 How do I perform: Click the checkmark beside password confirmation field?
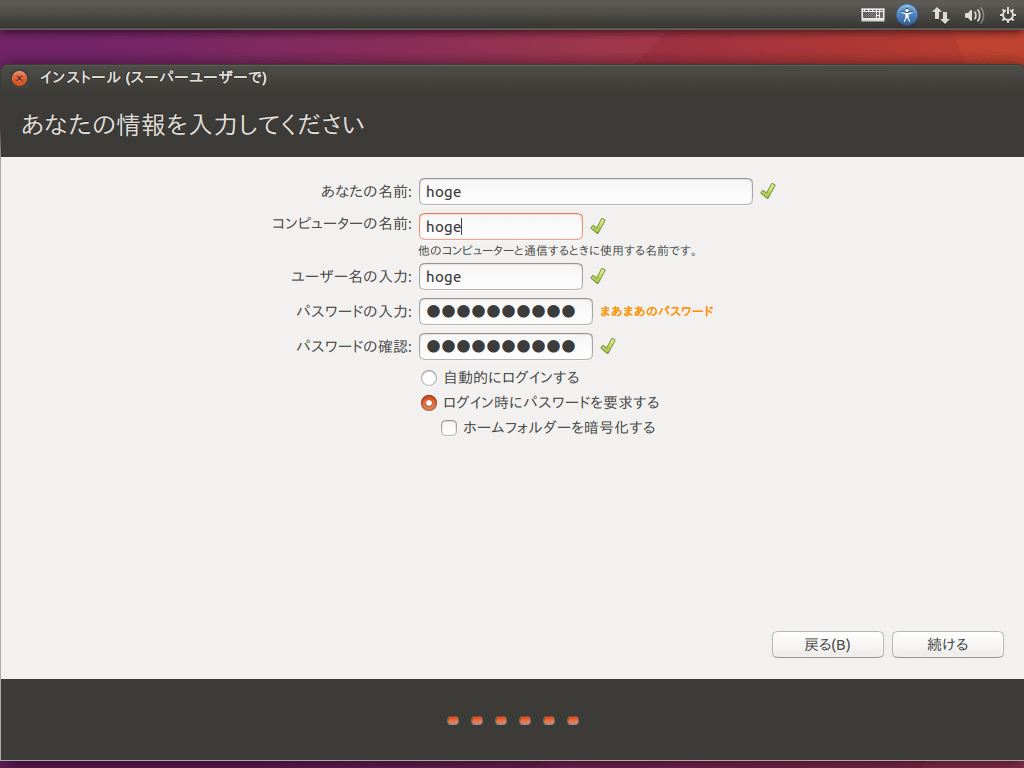[x=608, y=346]
